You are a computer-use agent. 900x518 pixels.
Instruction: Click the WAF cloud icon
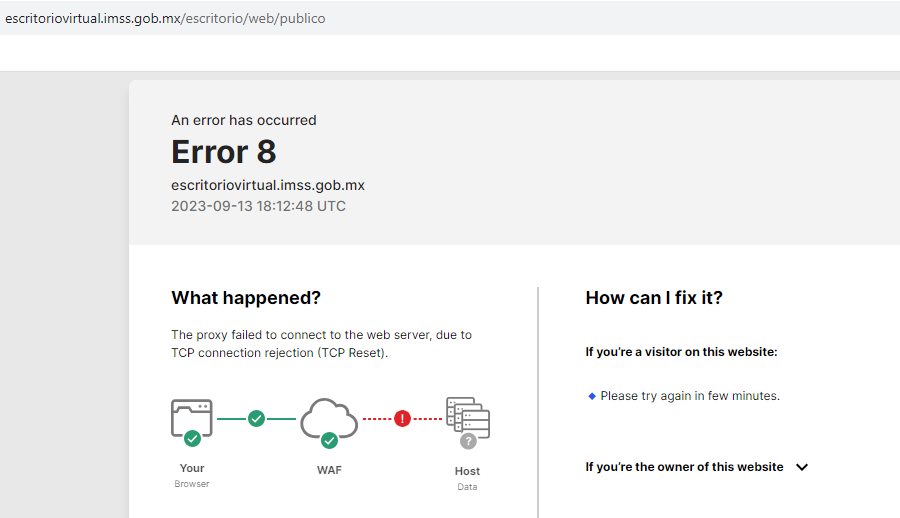[x=329, y=418]
